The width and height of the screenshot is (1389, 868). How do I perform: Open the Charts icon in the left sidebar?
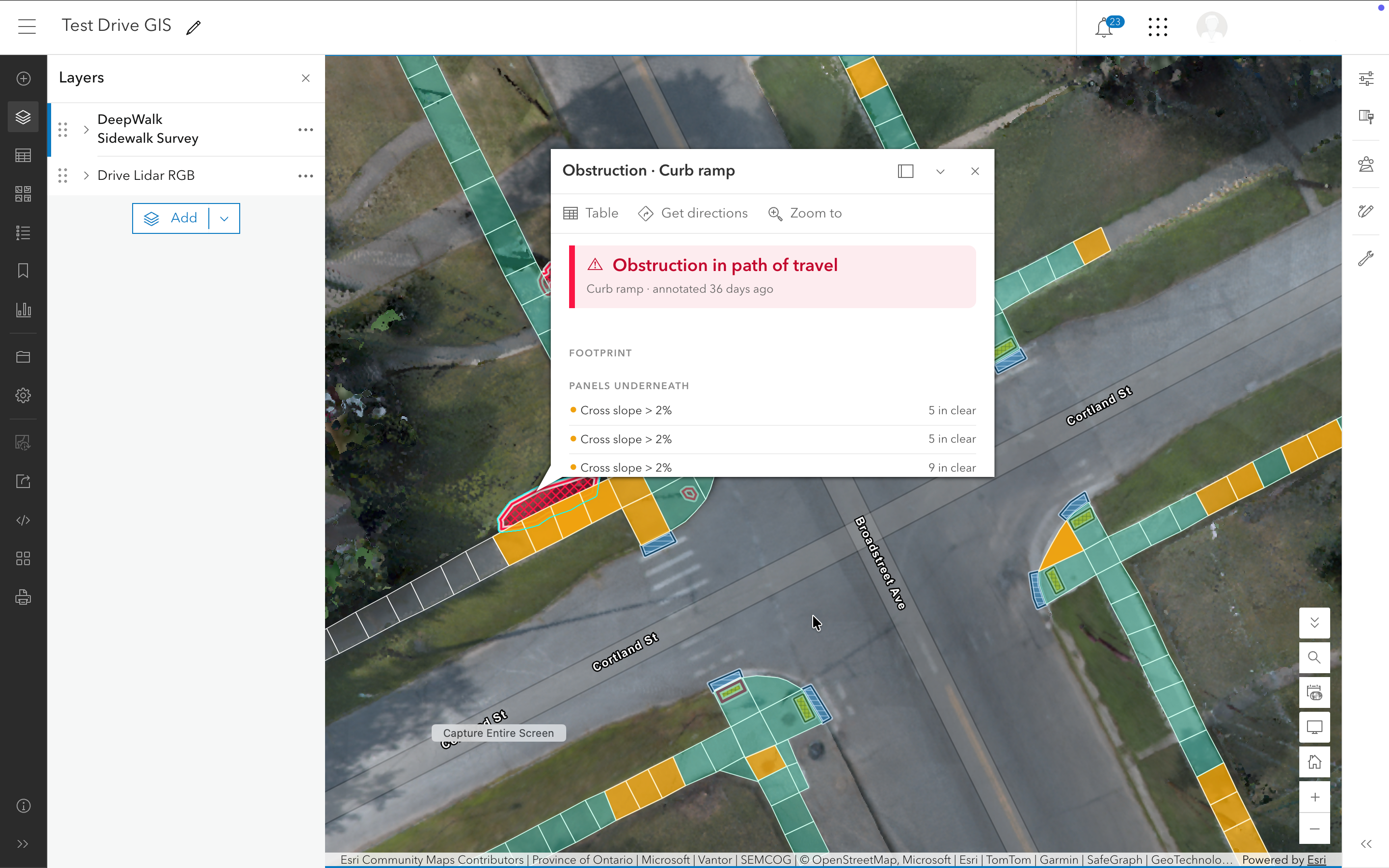pos(24,310)
